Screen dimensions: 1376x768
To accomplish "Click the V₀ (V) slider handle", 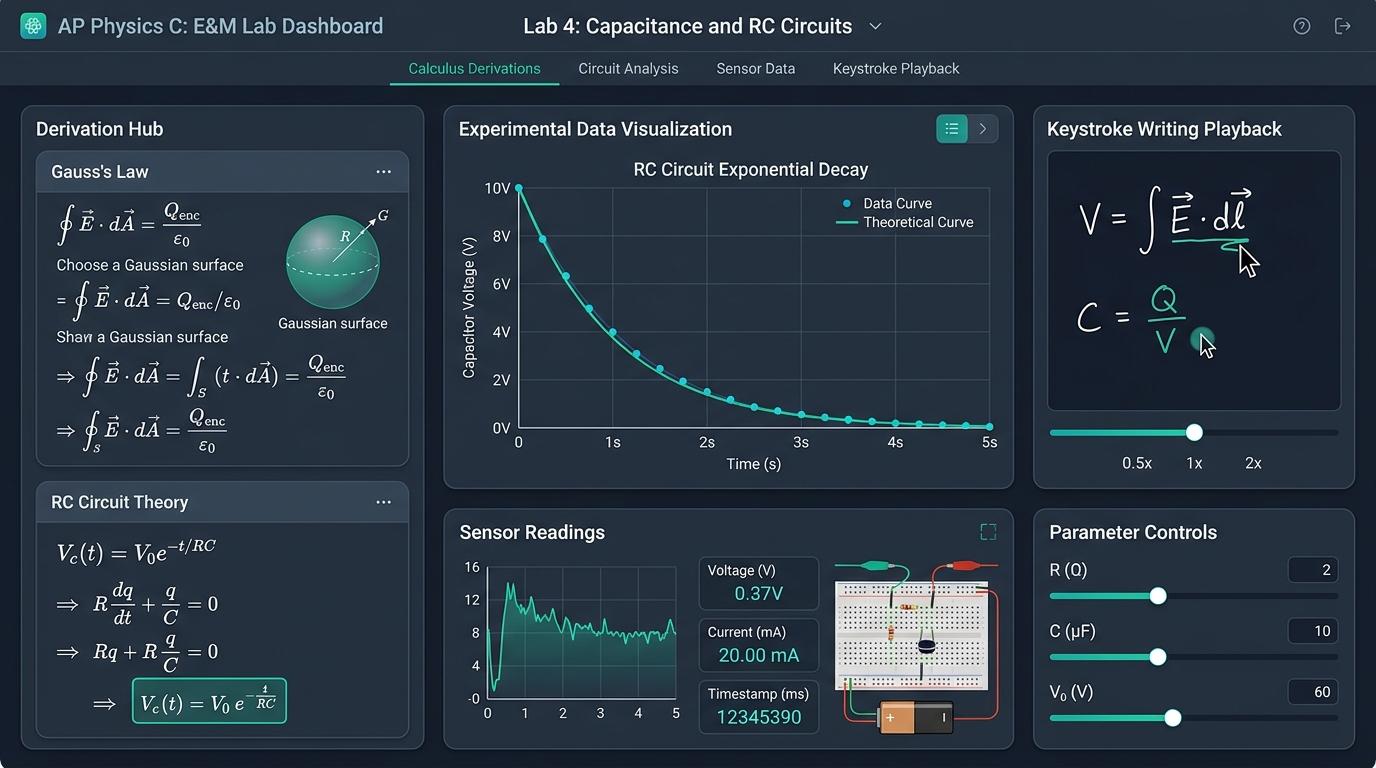I will pyautogui.click(x=1173, y=718).
